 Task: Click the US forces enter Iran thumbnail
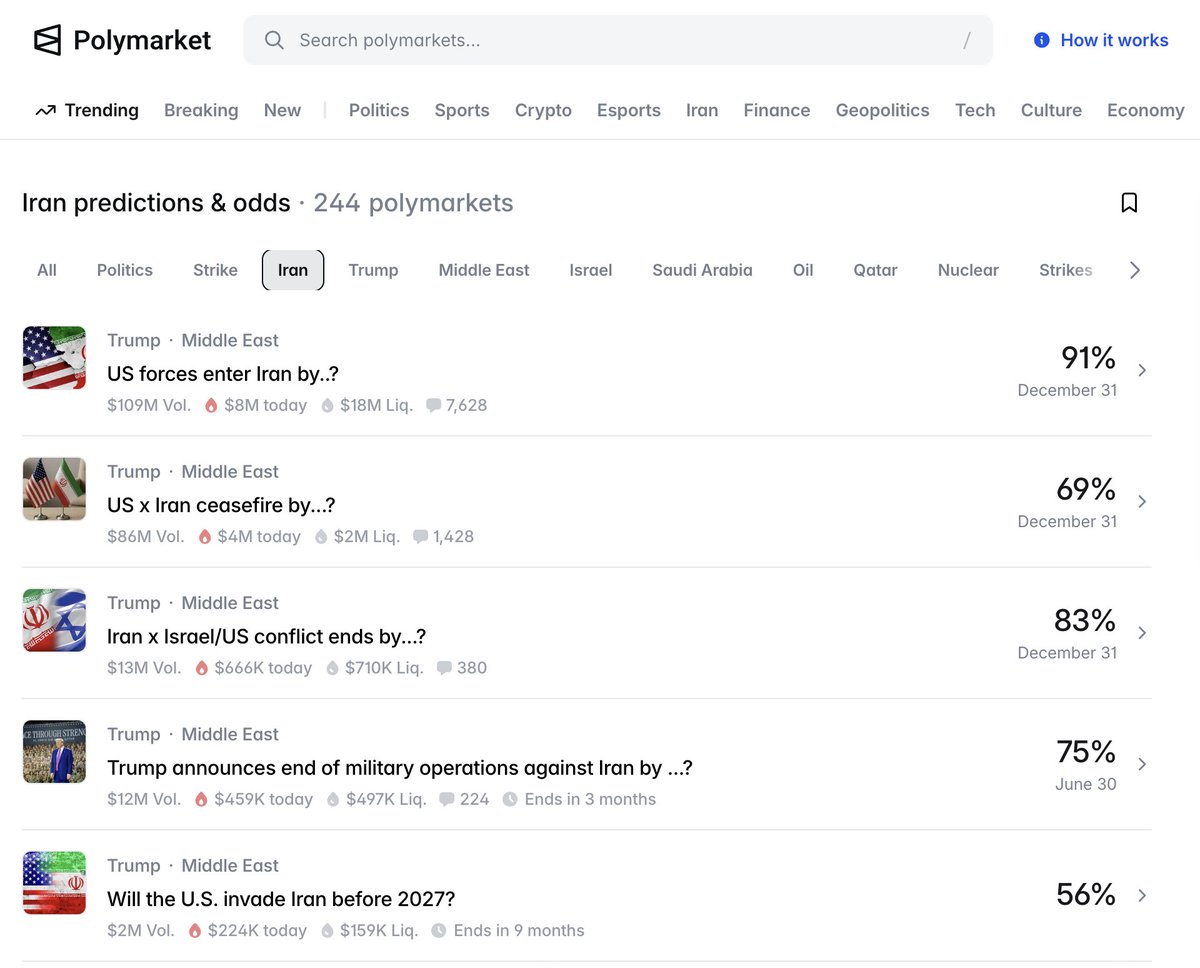[54, 357]
